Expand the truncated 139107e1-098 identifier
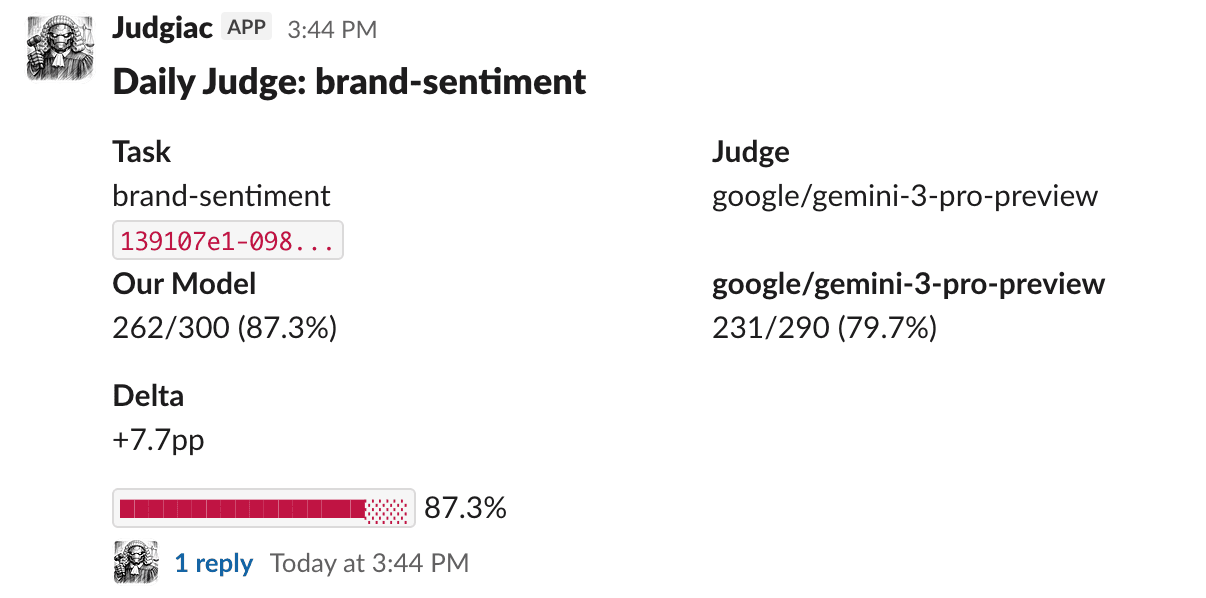The width and height of the screenshot is (1206, 598). pyautogui.click(x=228, y=239)
